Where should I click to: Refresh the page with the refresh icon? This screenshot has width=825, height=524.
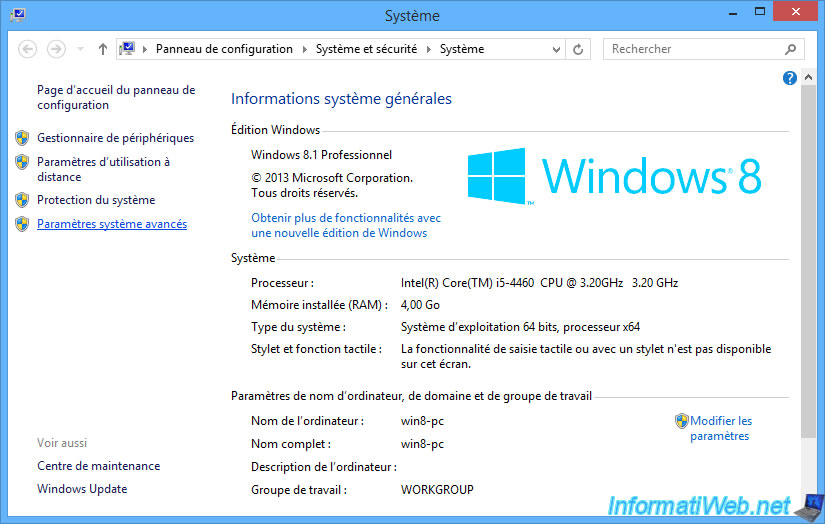pos(578,49)
